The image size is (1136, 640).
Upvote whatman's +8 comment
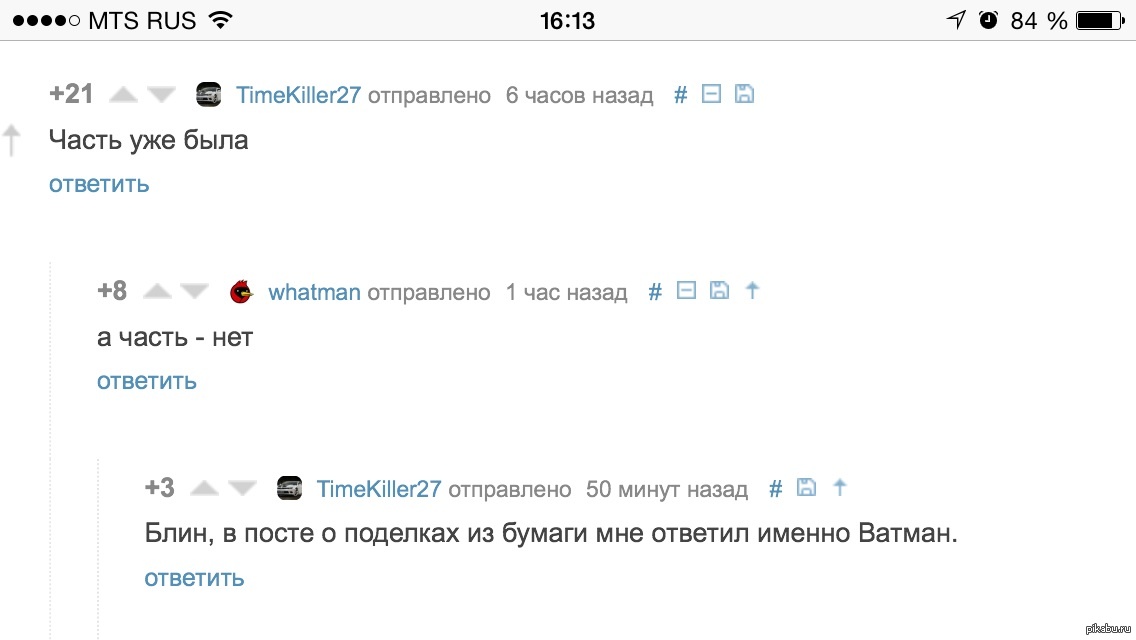coord(157,291)
